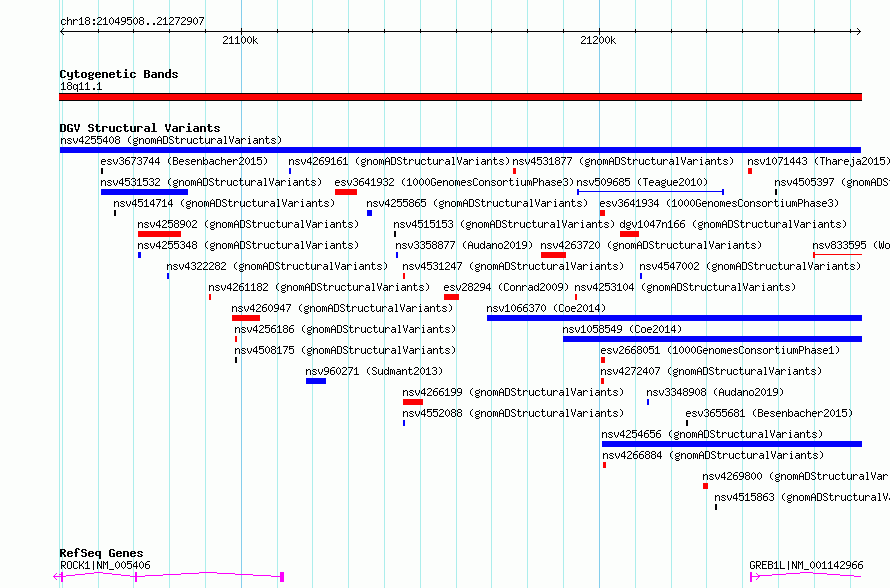Click nsv509685 (Teague2010) label
890x588 pixels.
point(643,182)
